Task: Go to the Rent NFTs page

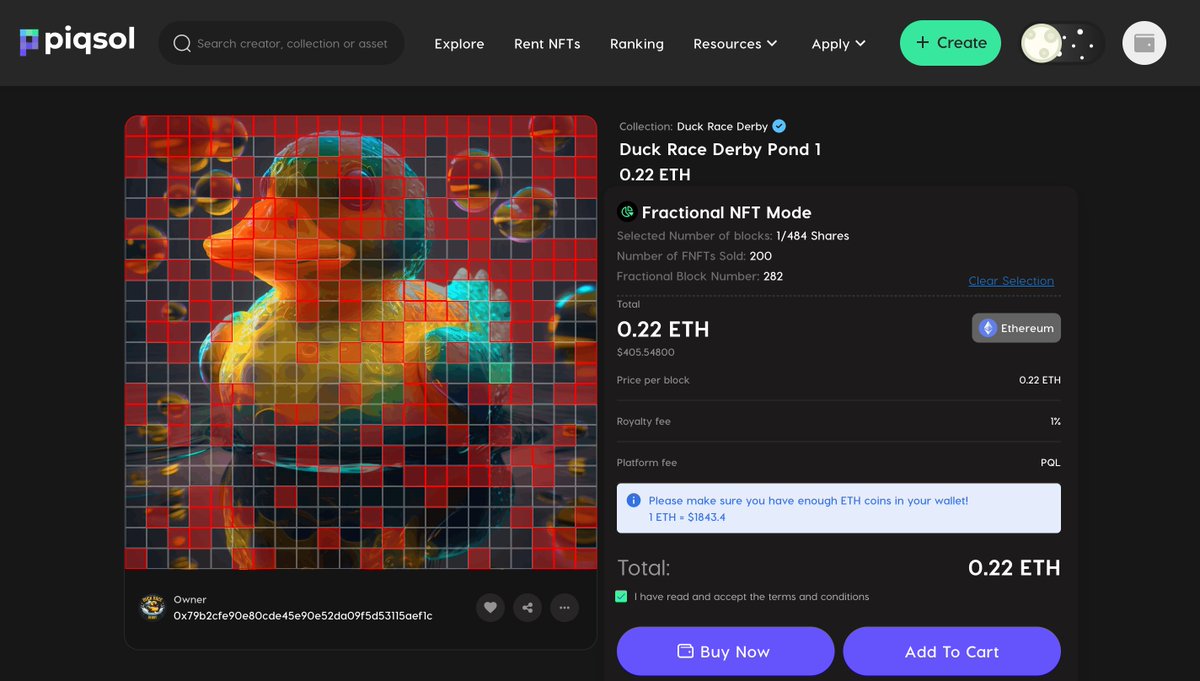Action: click(547, 44)
